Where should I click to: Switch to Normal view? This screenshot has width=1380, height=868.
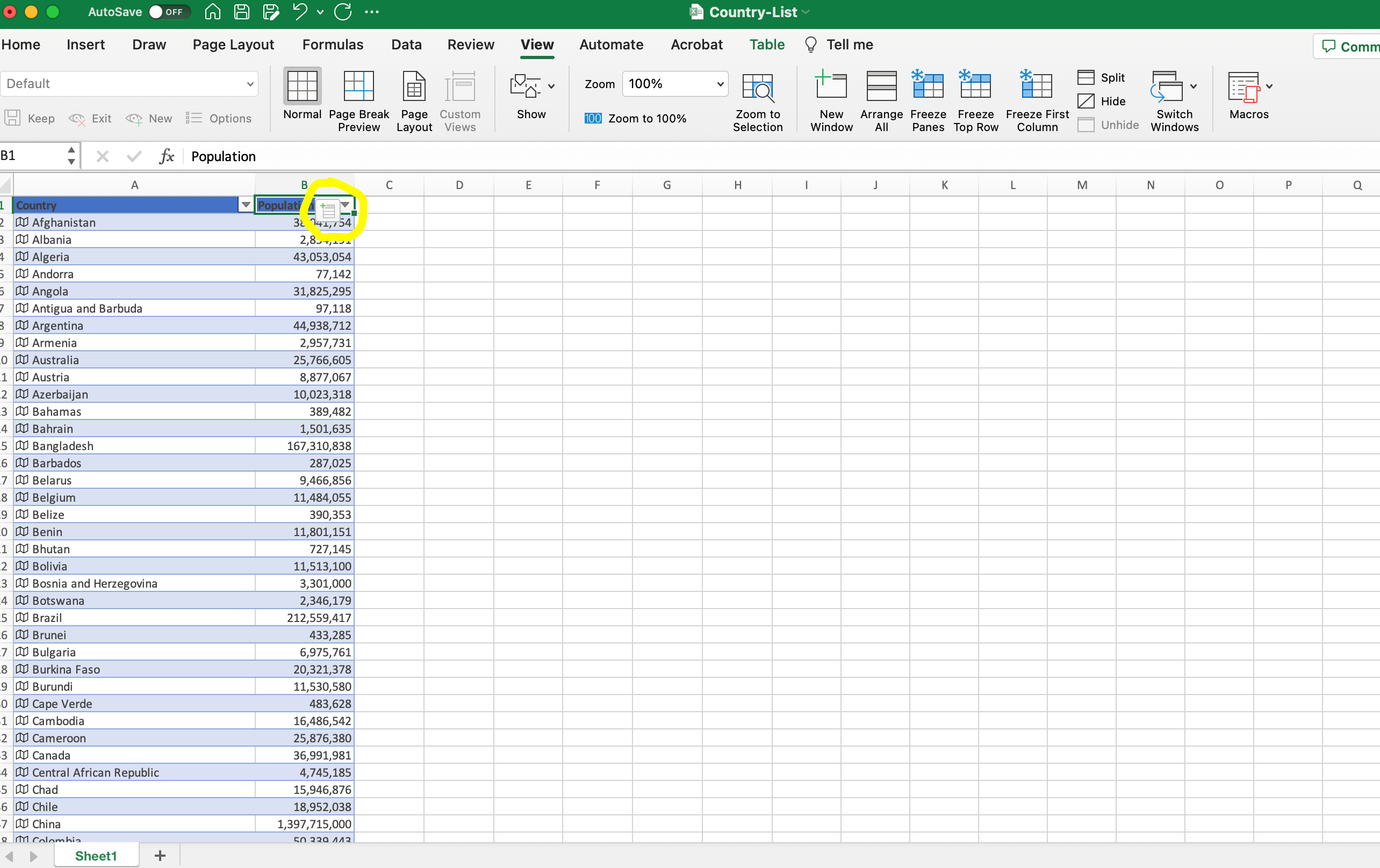pyautogui.click(x=302, y=97)
